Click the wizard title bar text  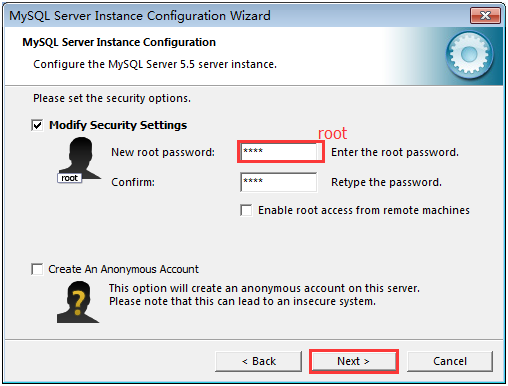tap(140, 16)
